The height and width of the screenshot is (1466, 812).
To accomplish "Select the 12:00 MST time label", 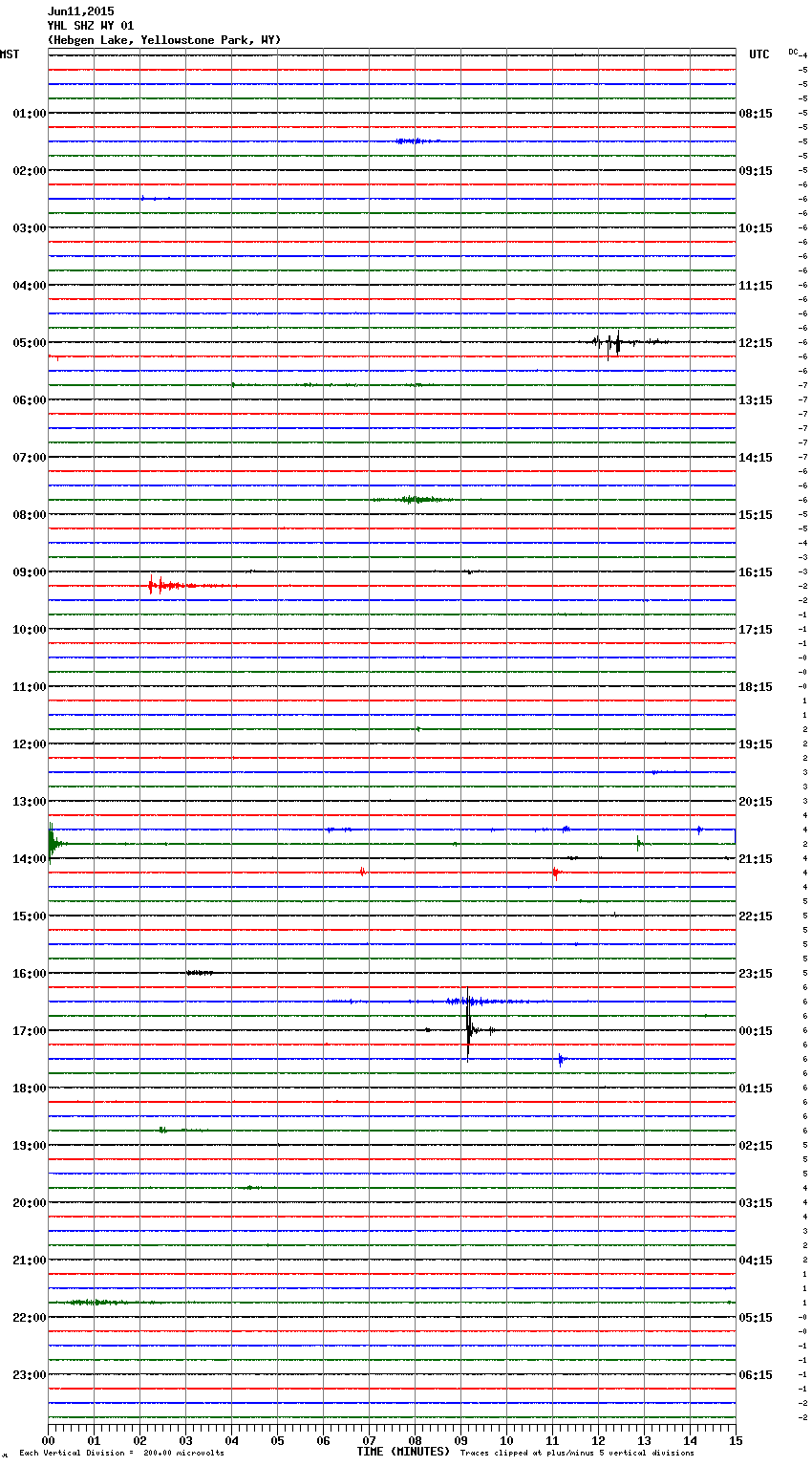I will [30, 744].
